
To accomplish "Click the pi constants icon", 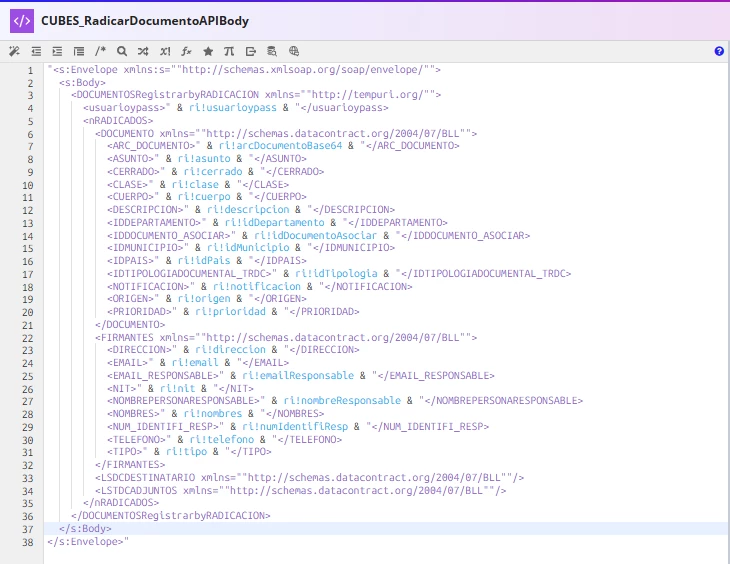I will coord(229,51).
